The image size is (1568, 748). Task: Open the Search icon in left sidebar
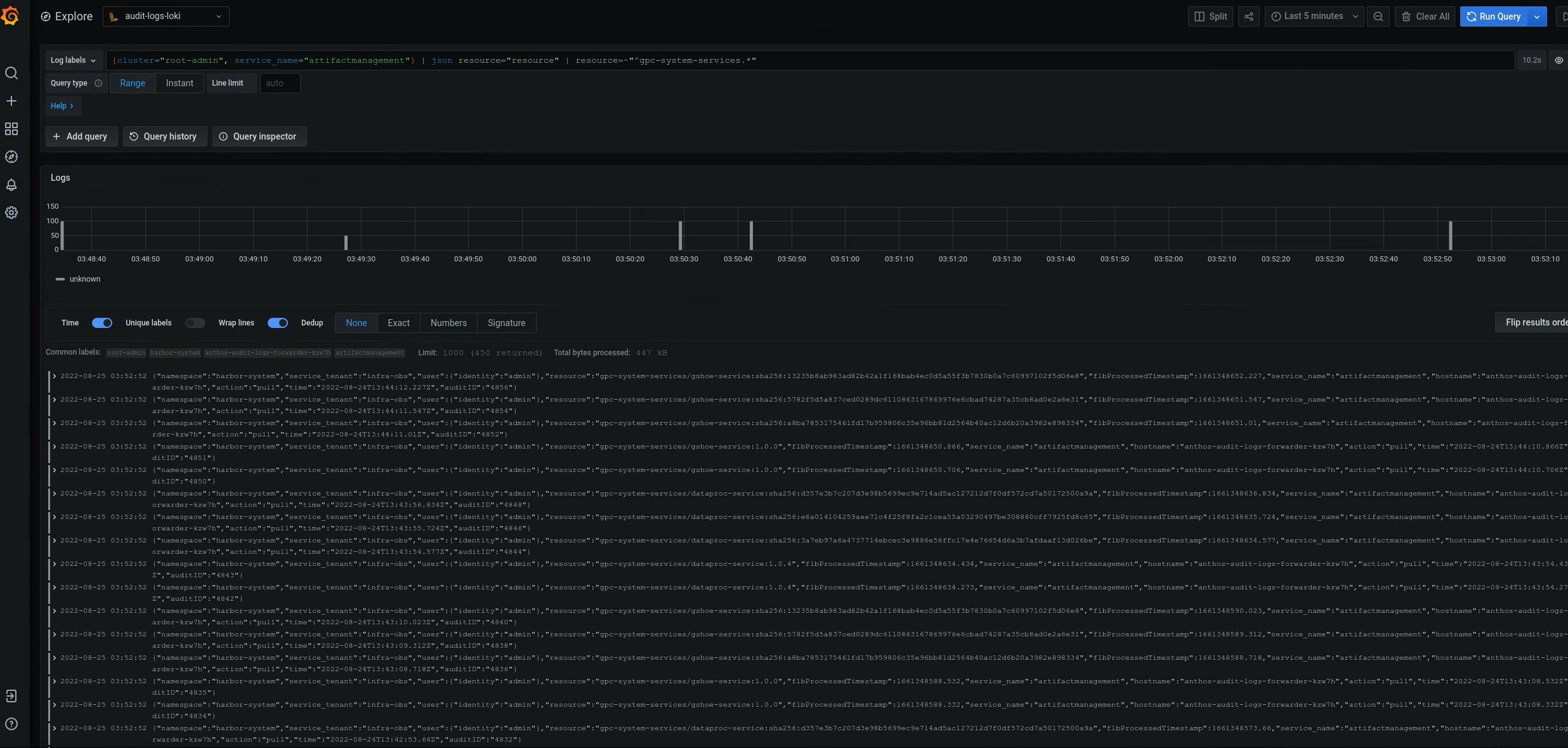coord(11,73)
